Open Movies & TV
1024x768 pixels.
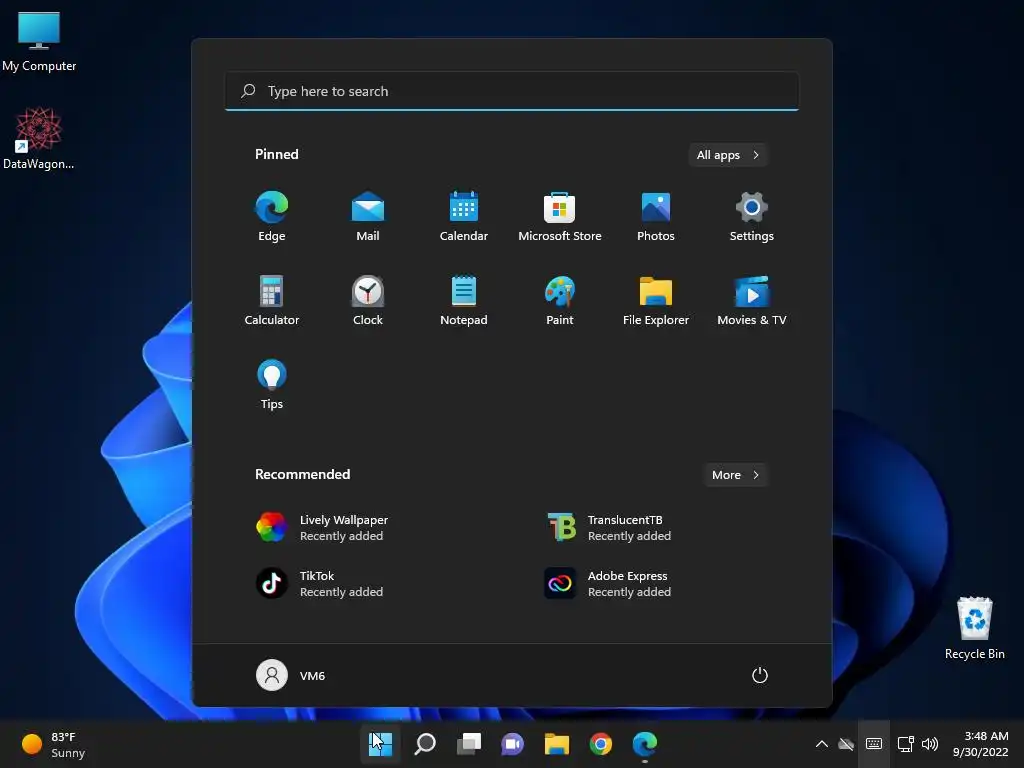pos(752,300)
